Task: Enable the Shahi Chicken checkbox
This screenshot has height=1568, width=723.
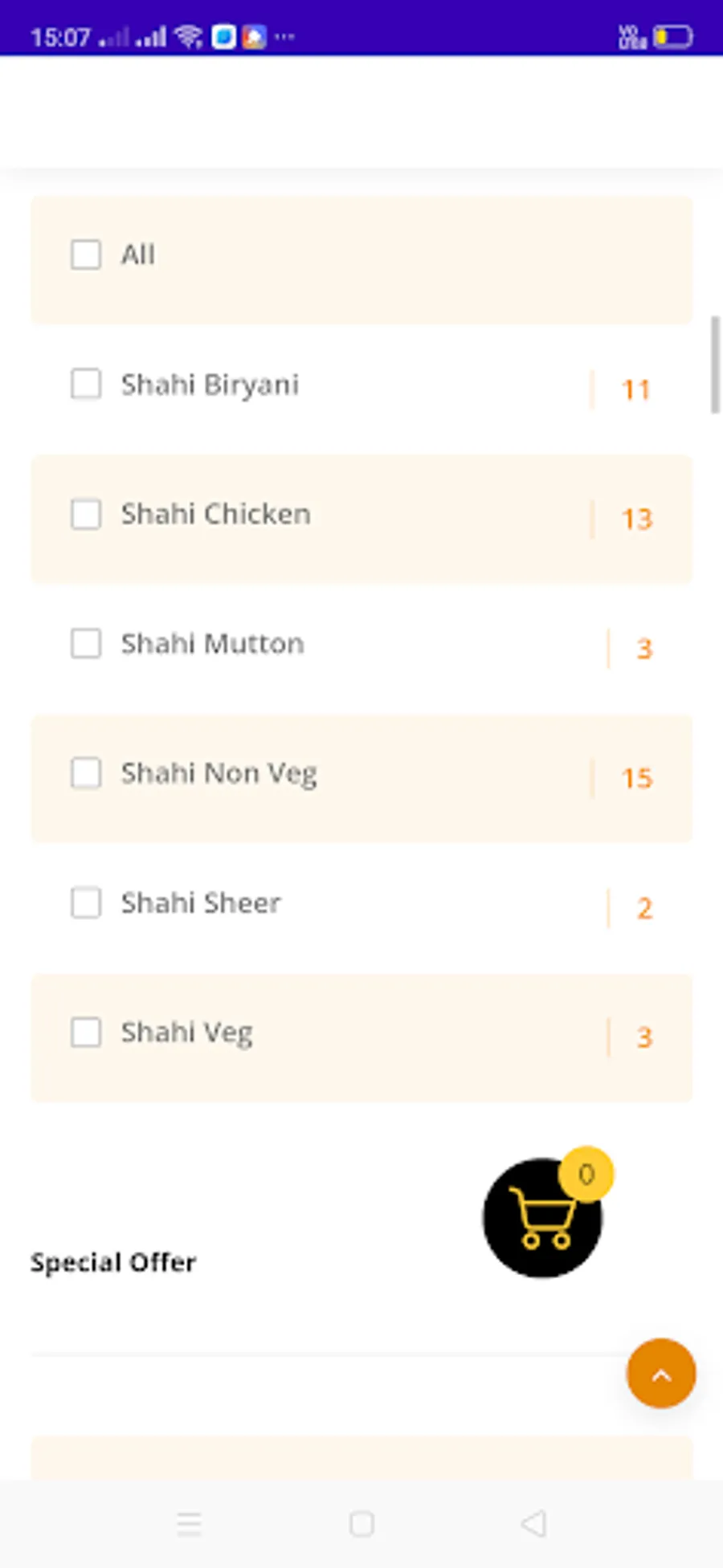Action: (x=86, y=514)
